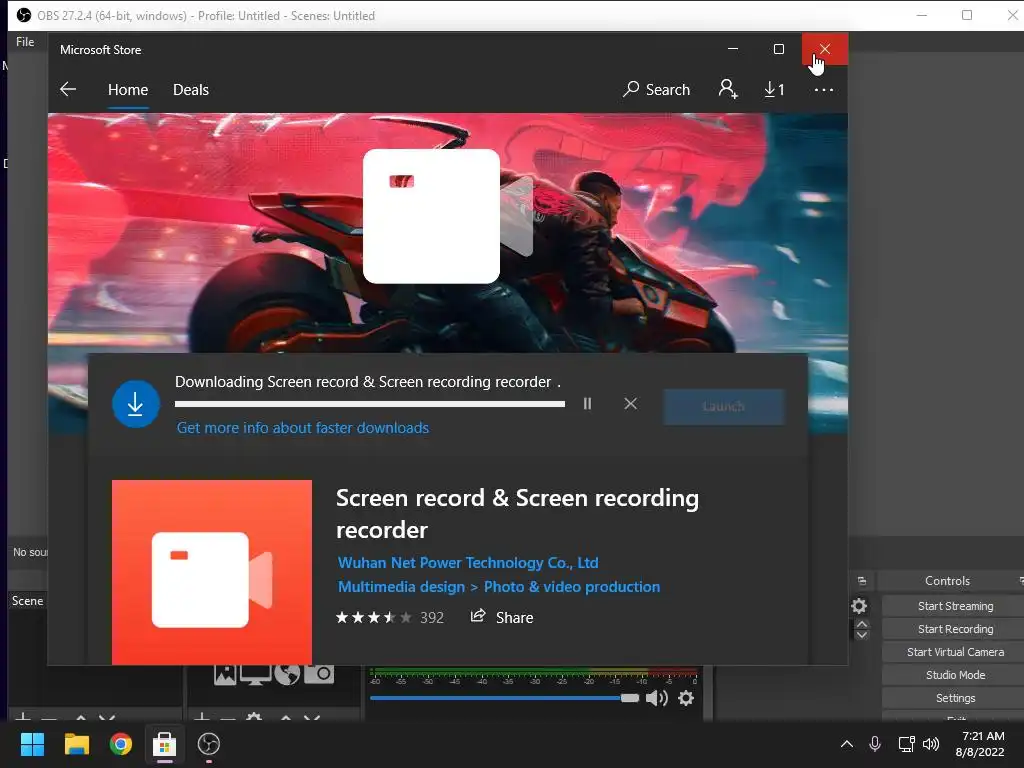Click the display capture monitor icon

(x=255, y=675)
